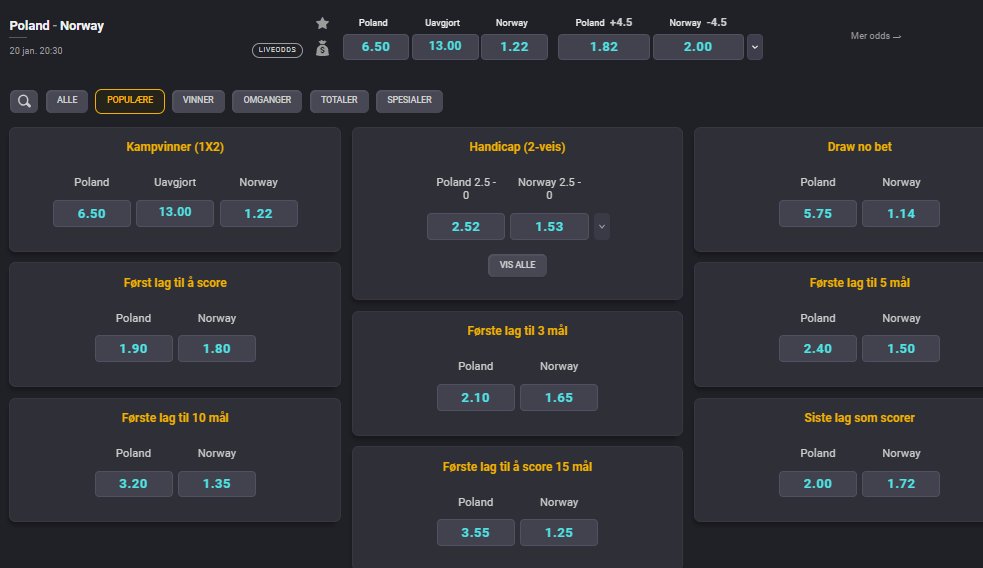This screenshot has width=983, height=568.
Task: Click the Siste lag som scorer heading
Action: click(x=859, y=418)
